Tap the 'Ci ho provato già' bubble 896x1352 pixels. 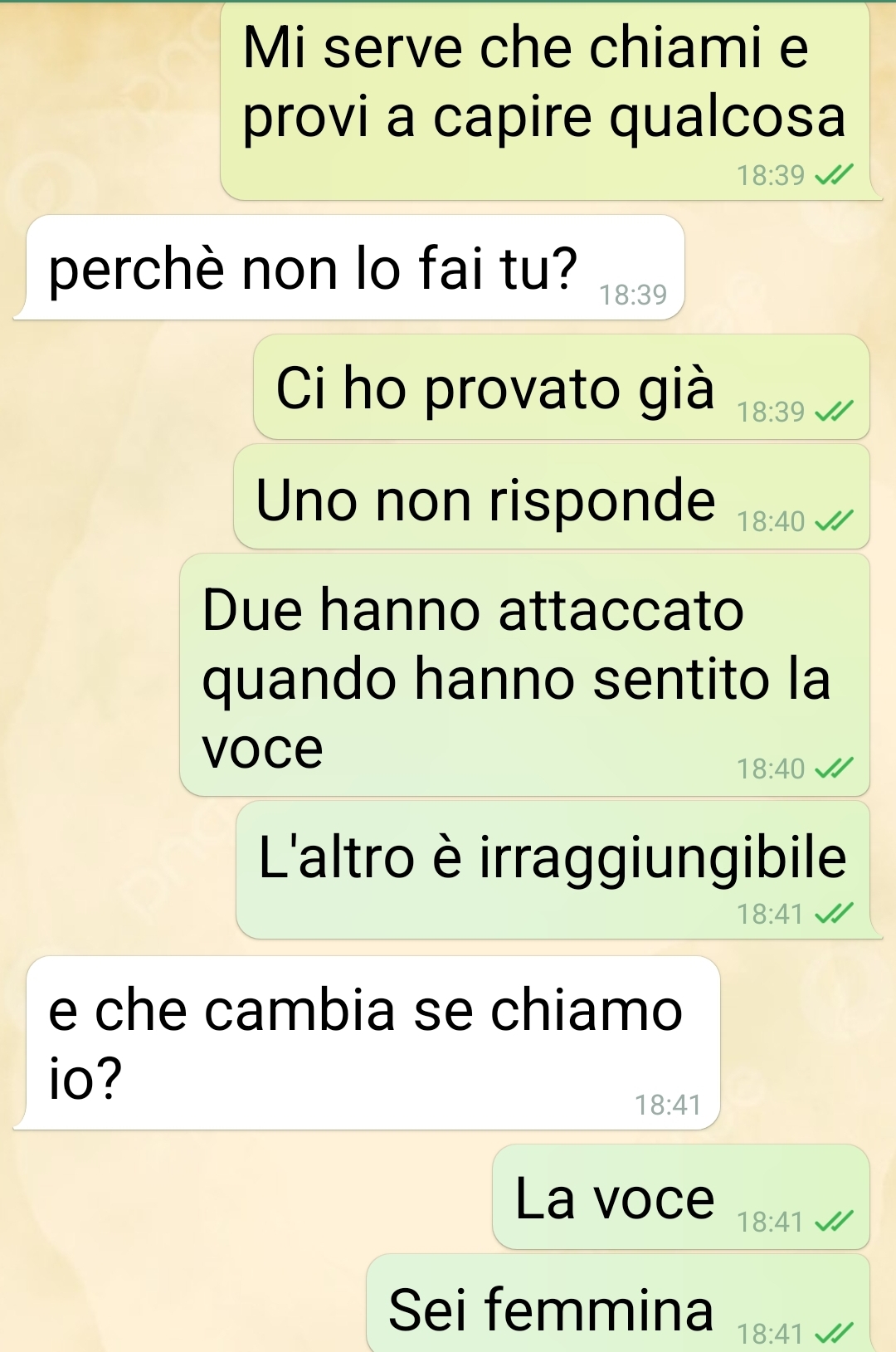pyautogui.click(x=562, y=387)
